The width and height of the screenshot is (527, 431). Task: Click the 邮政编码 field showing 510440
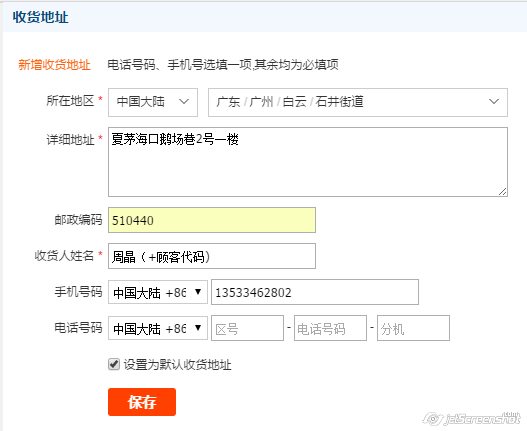tap(212, 220)
